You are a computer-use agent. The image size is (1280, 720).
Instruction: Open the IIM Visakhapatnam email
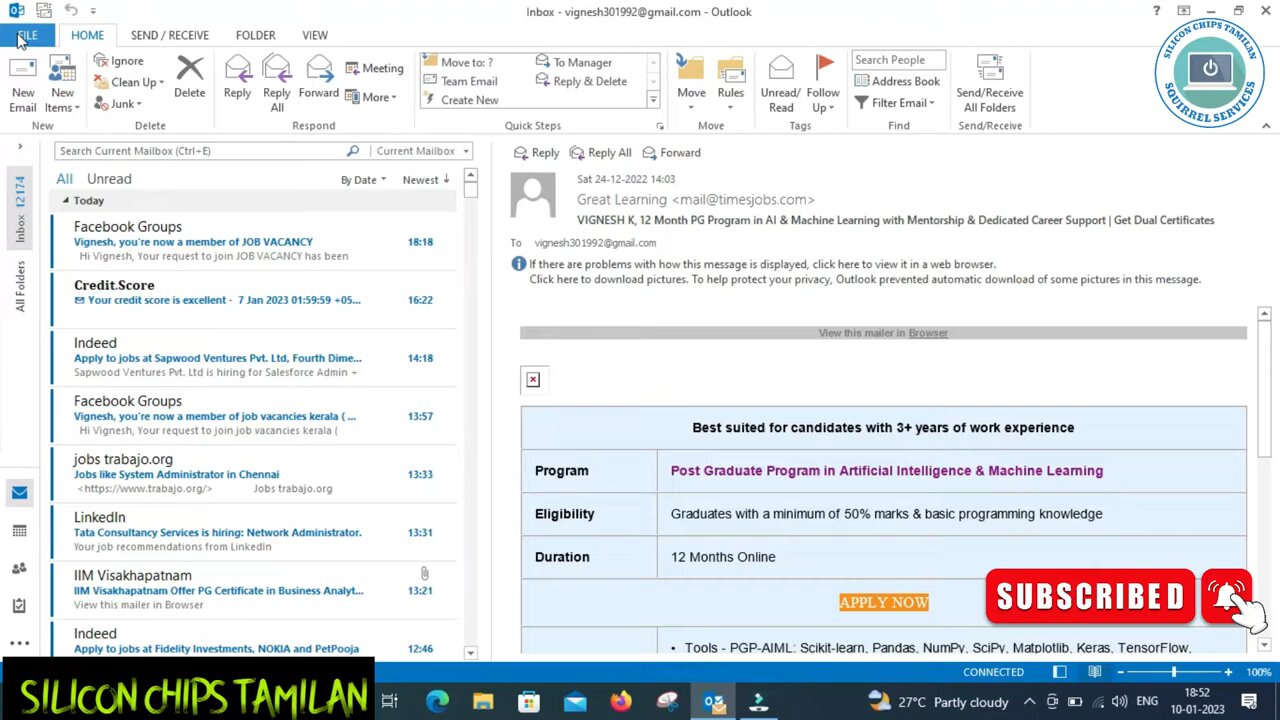point(253,589)
